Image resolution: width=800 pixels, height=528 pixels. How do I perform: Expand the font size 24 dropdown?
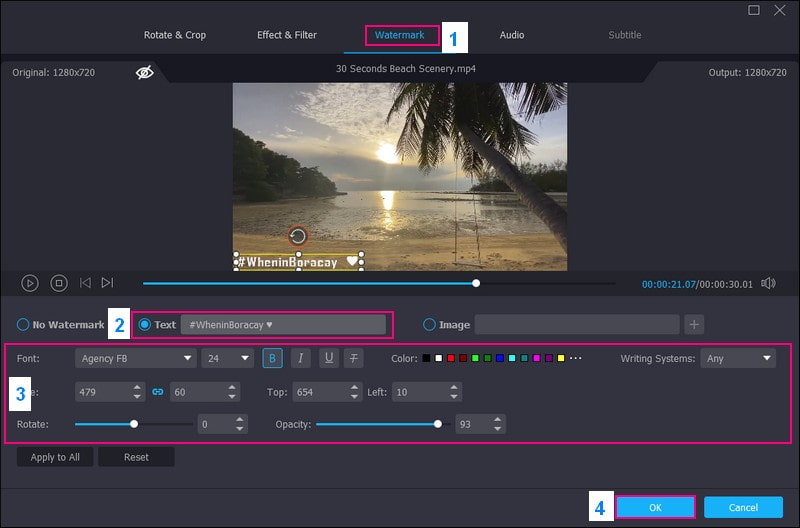tap(228, 358)
